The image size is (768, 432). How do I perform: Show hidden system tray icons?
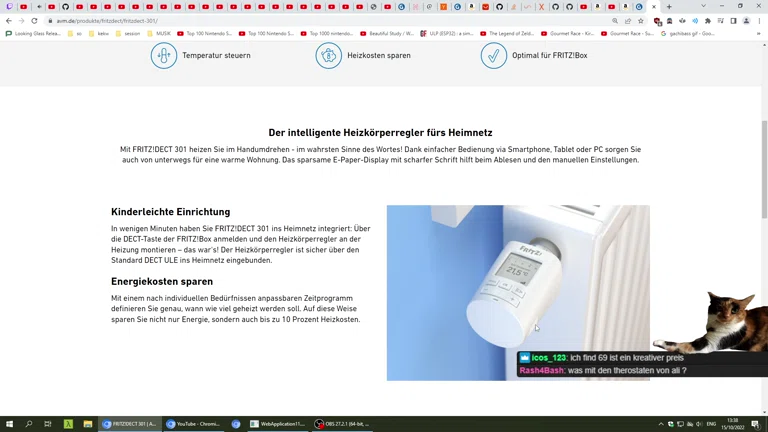[x=661, y=424]
